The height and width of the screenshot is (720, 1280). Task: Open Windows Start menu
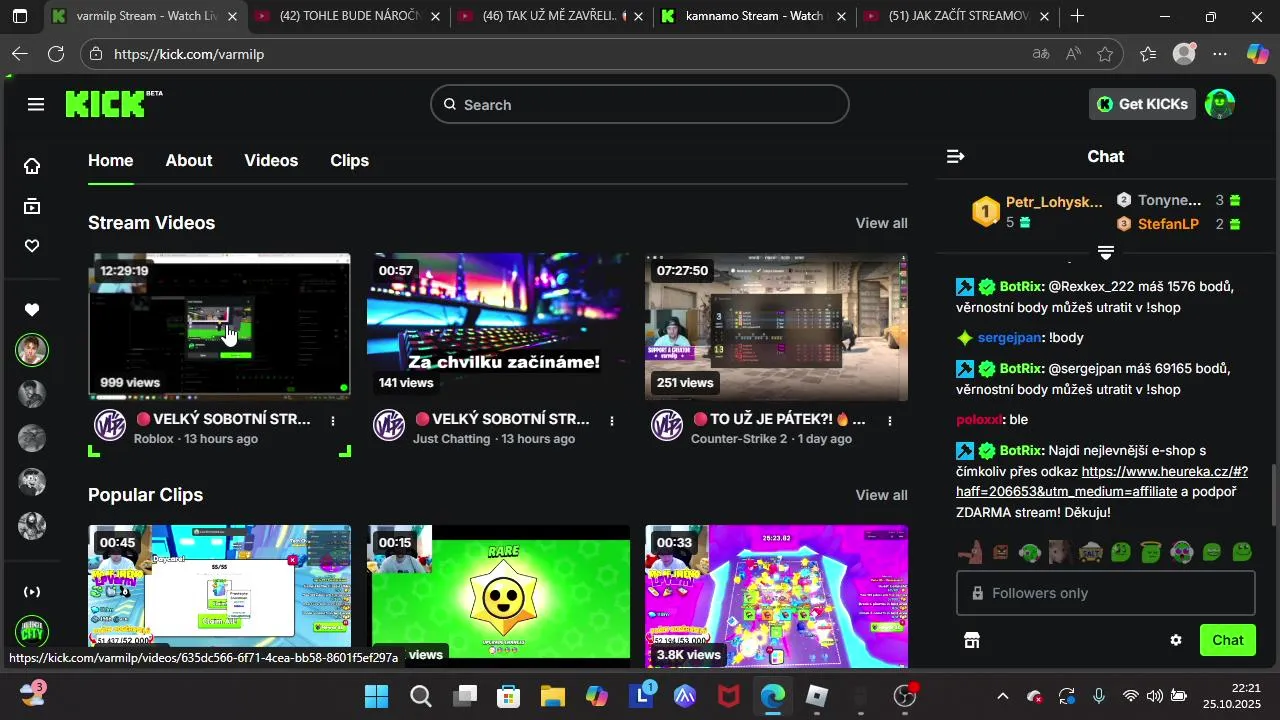tap(376, 696)
